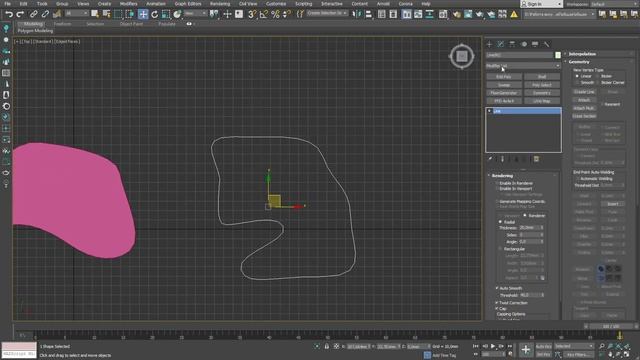Open Select by Name dialog icon
Screen dimensions: 640x360
point(107,14)
